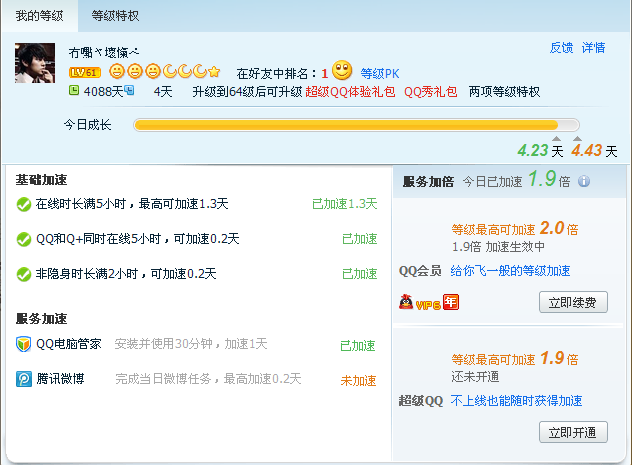Click the 已加速 status for QQ电脑管家

point(358,345)
